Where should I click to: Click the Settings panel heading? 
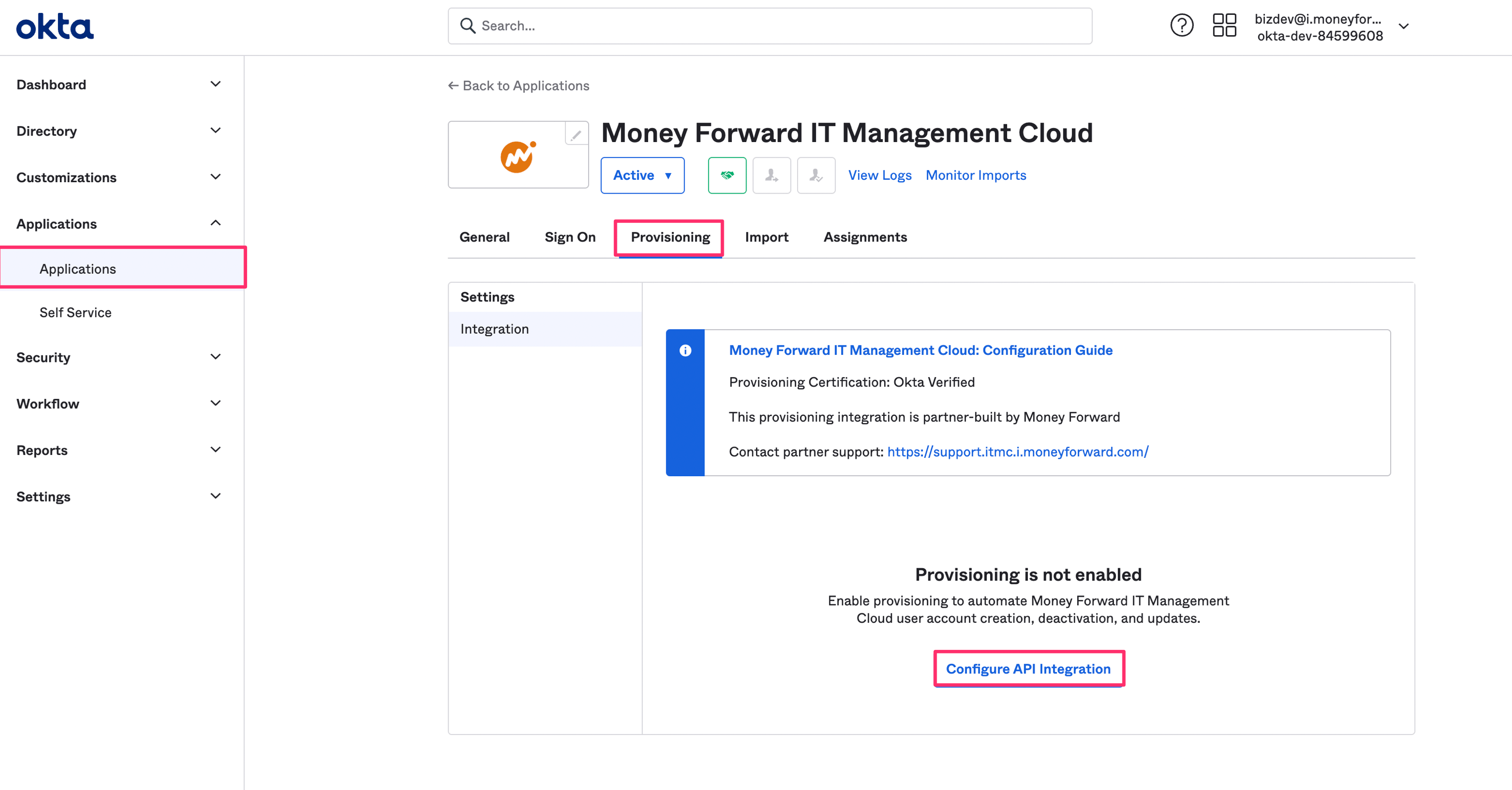point(487,297)
